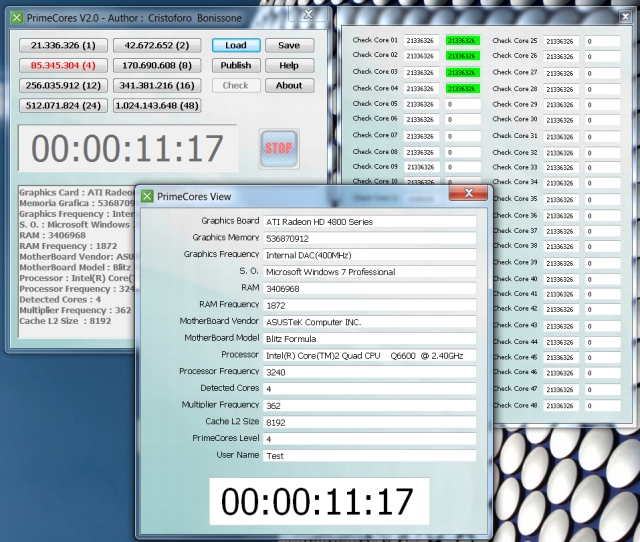Click the Check Core 01 expected value field

pyautogui.click(x=421, y=40)
